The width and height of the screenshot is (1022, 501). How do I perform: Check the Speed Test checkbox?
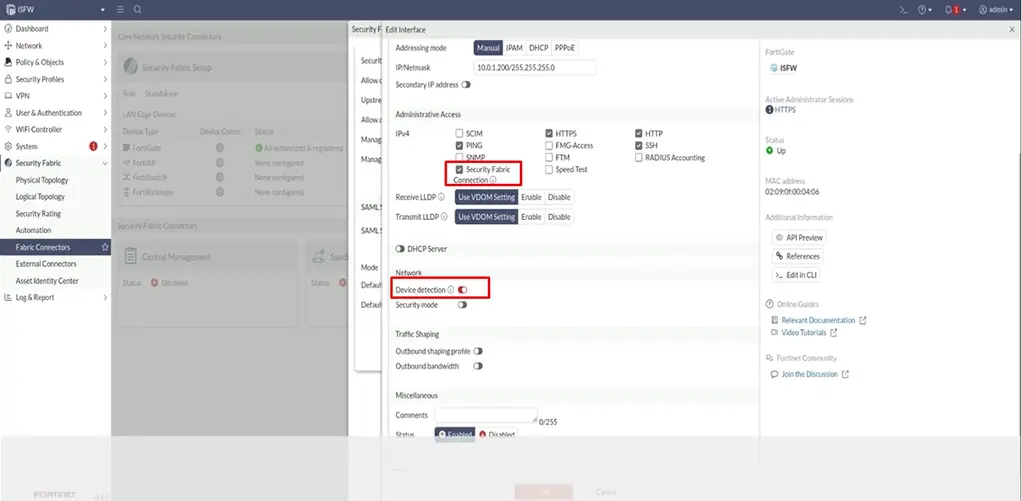click(549, 169)
